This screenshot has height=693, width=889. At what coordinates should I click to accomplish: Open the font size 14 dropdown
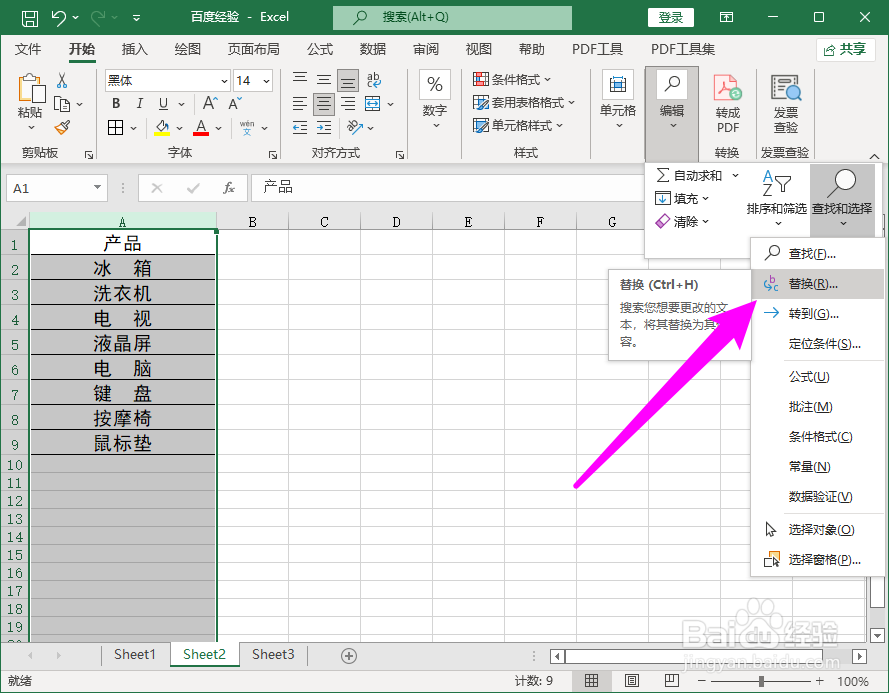point(266,81)
